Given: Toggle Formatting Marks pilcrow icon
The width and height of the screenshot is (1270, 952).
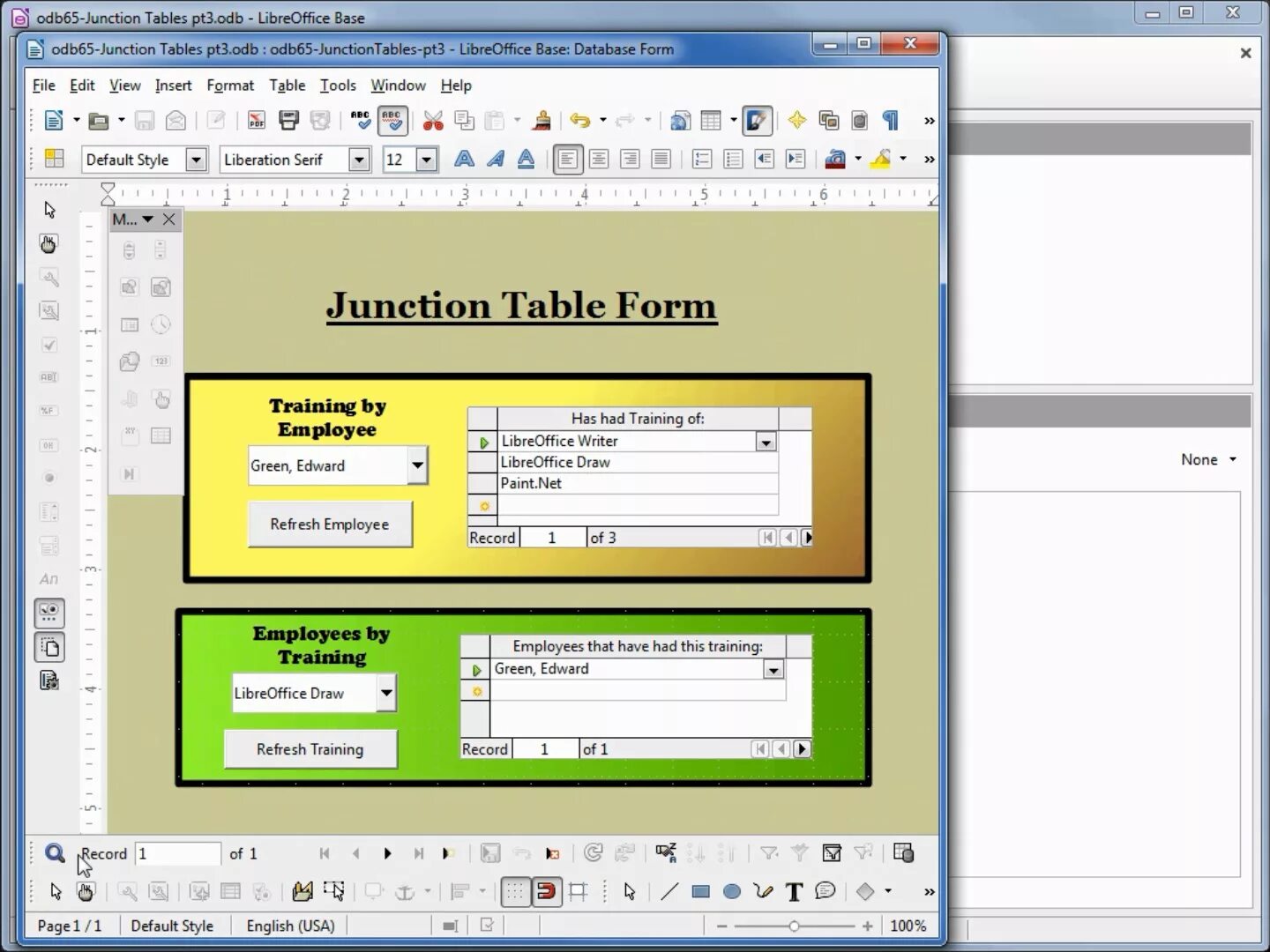Looking at the screenshot, I should coord(891,121).
